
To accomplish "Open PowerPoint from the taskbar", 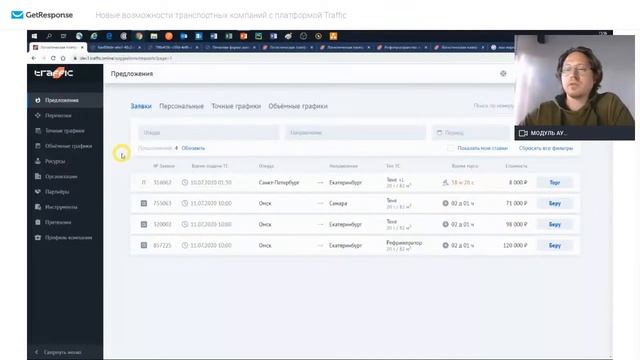I will [244, 36].
